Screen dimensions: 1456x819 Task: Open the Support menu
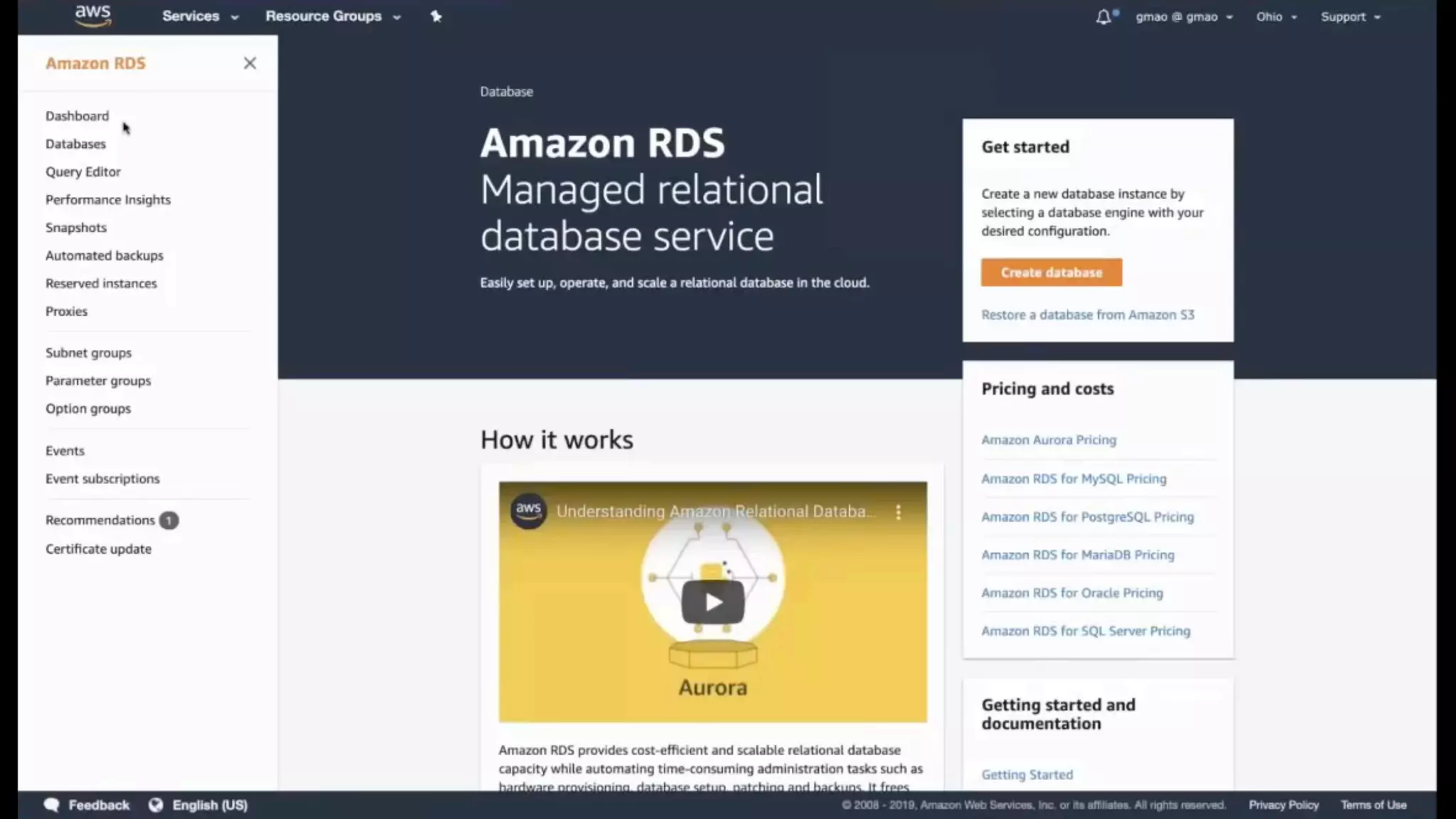(x=1350, y=17)
